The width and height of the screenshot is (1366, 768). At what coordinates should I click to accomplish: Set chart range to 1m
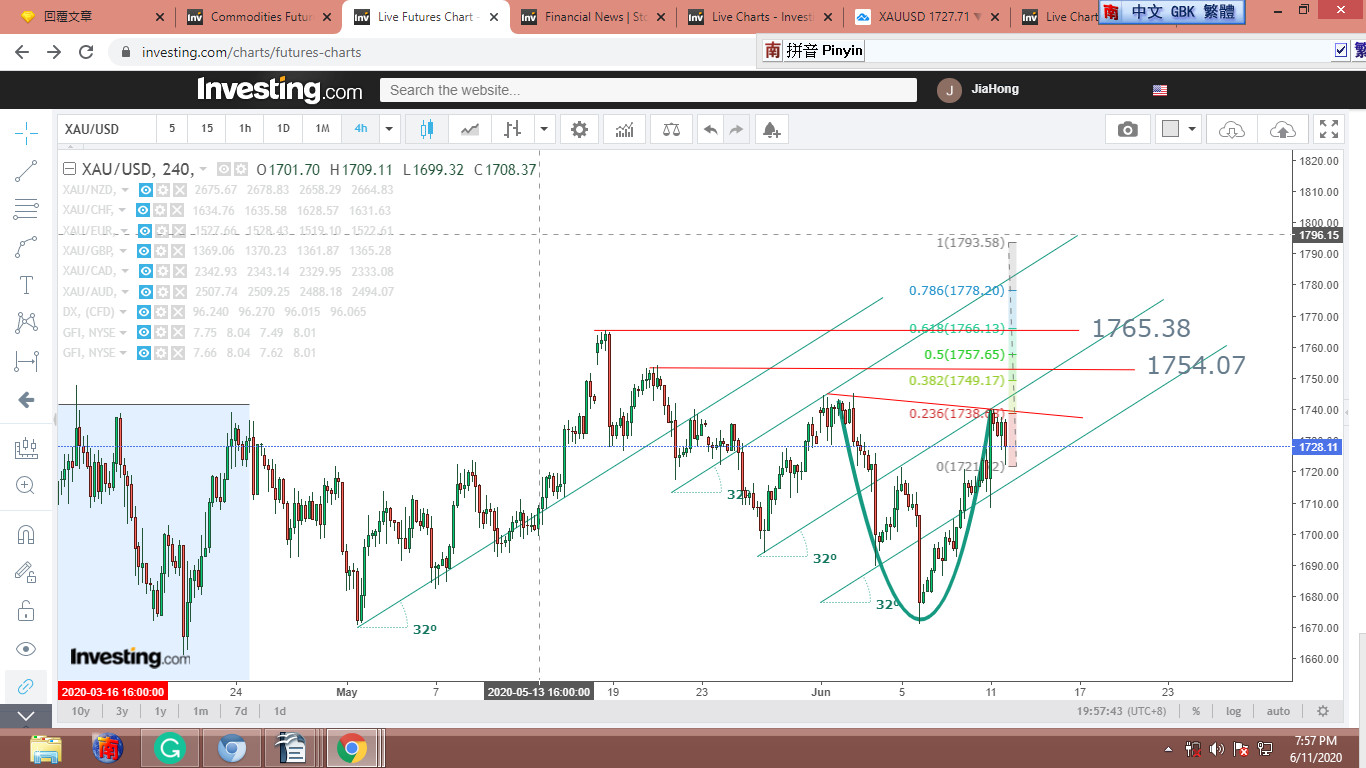[200, 711]
